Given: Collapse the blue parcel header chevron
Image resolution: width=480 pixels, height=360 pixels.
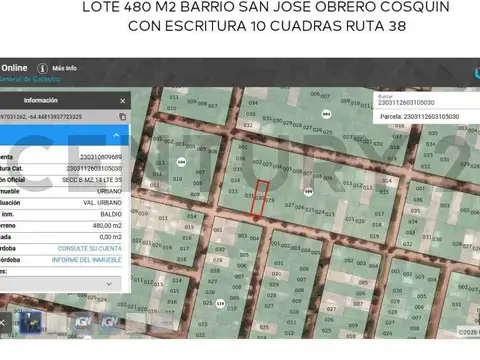Looking at the screenshot, I should coord(116,135).
